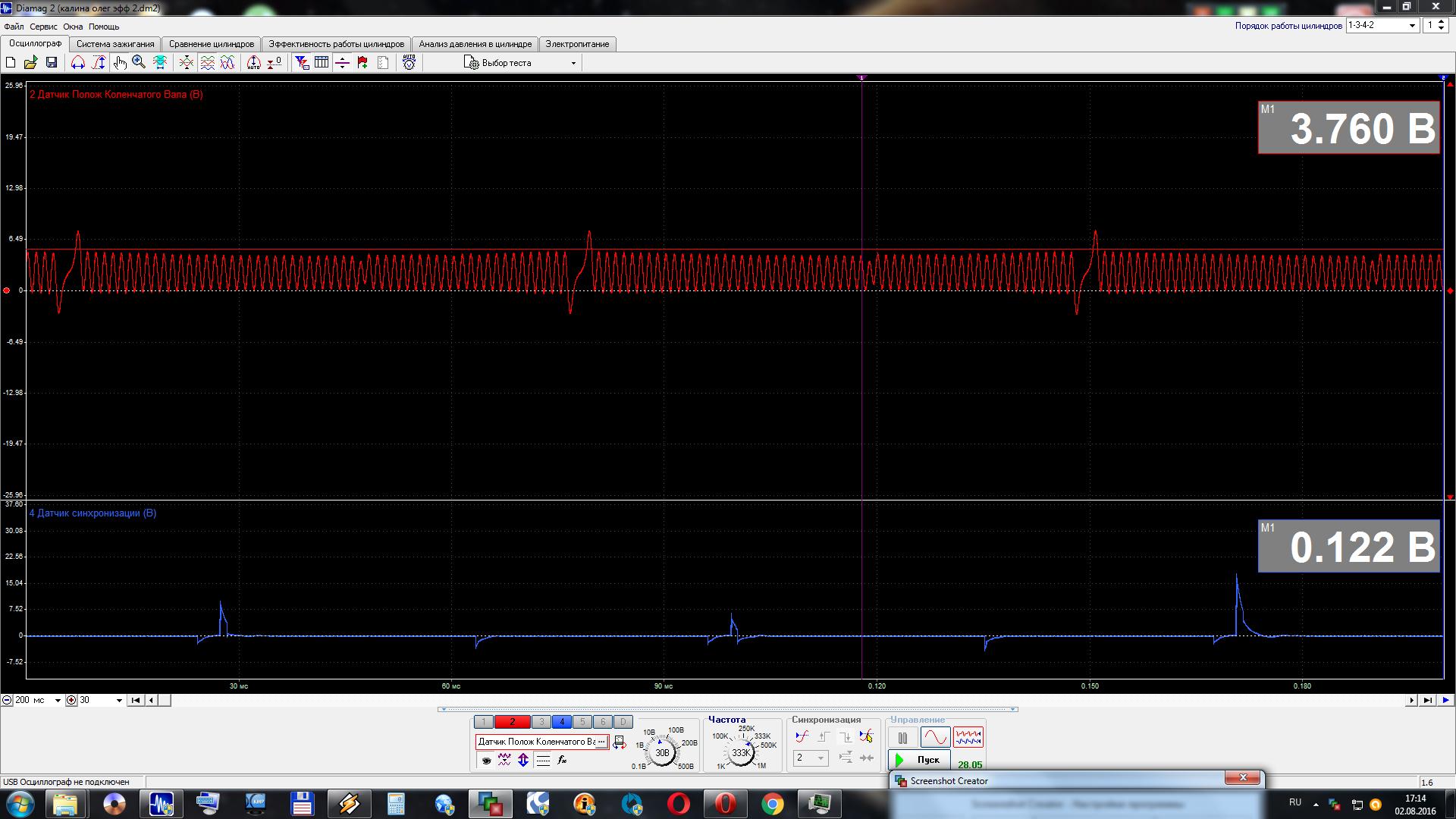Image resolution: width=1456 pixels, height=819 pixels.
Task: Toggle red channel 2 button
Action: pos(512,722)
